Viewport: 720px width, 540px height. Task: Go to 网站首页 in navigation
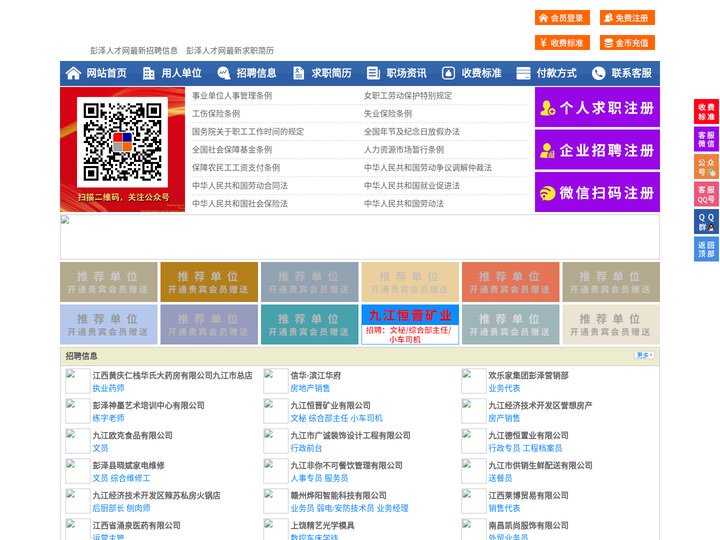[x=106, y=73]
